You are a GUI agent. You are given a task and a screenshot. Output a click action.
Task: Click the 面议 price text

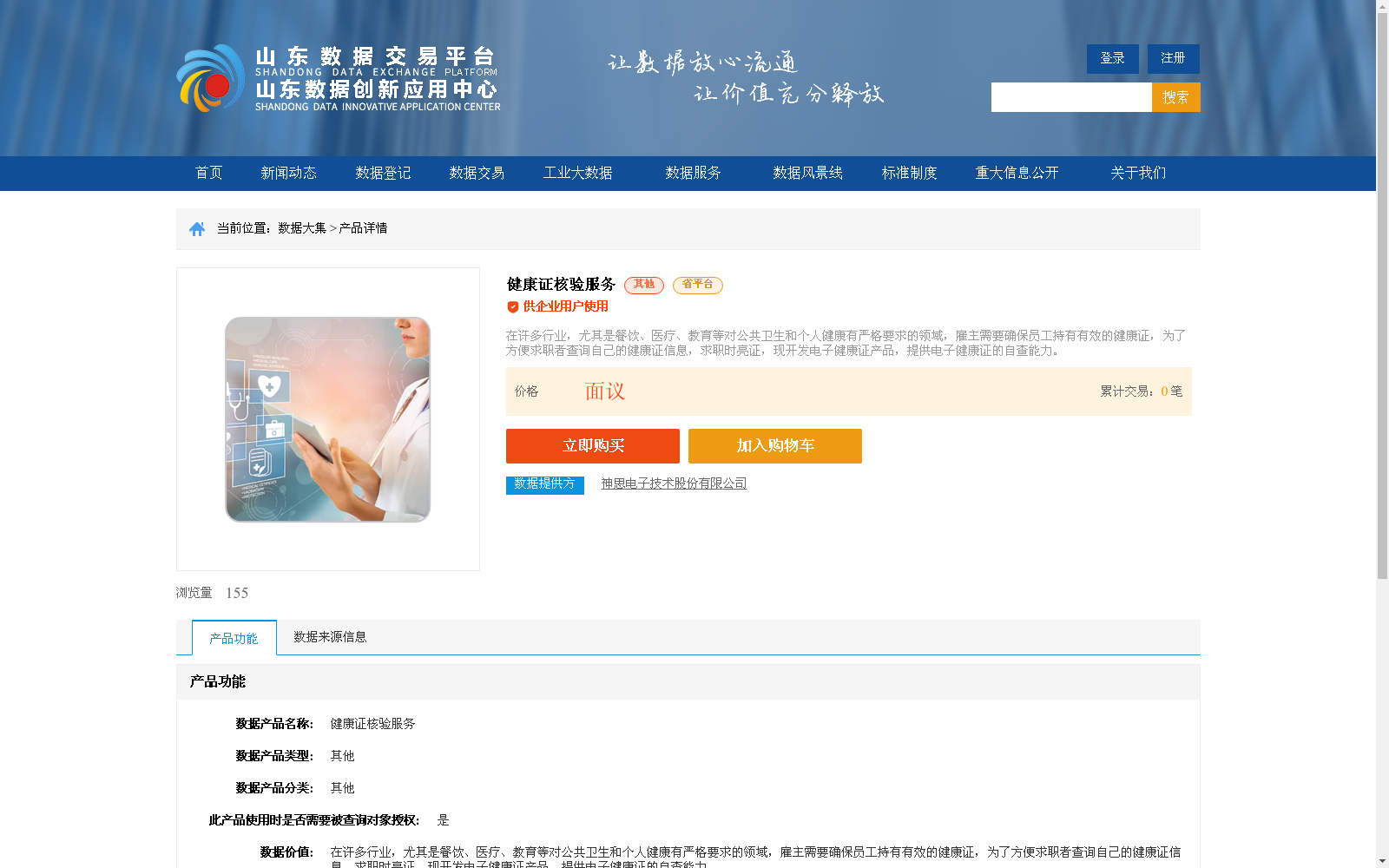click(605, 391)
